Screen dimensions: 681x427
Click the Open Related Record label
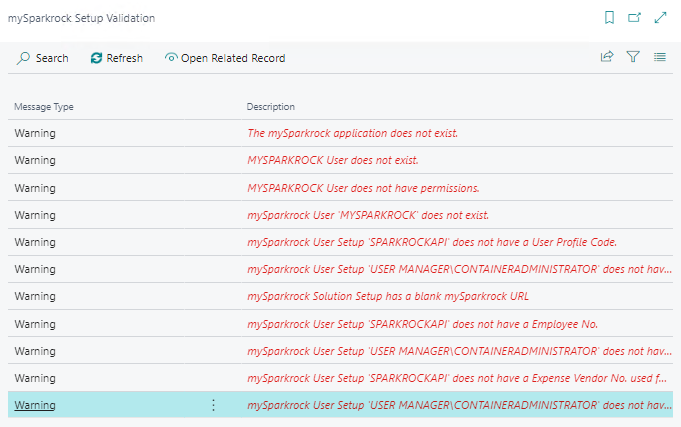tap(233, 58)
